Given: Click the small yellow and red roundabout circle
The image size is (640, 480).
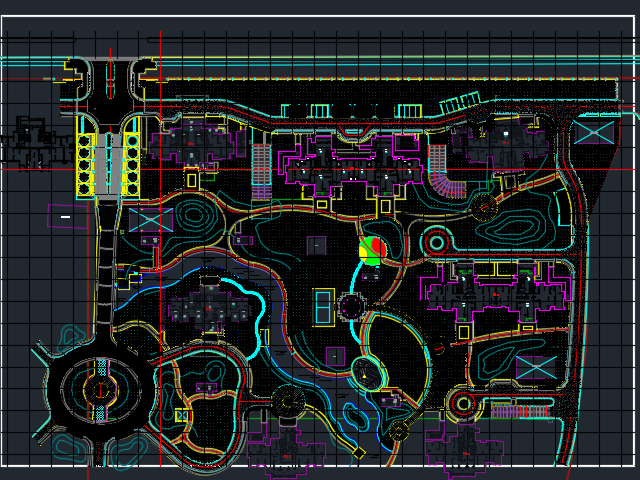Looking at the screenshot, I should 463,404.
